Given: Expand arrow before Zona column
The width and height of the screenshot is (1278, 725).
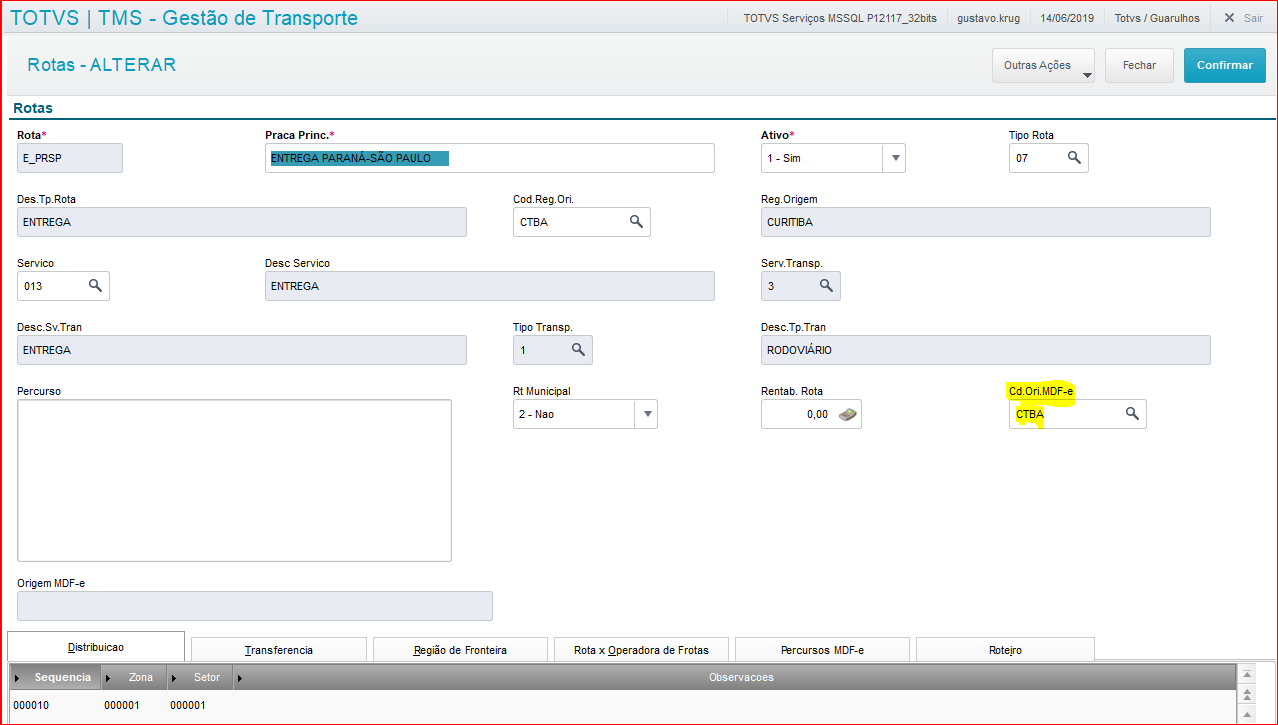Looking at the screenshot, I should (109, 678).
